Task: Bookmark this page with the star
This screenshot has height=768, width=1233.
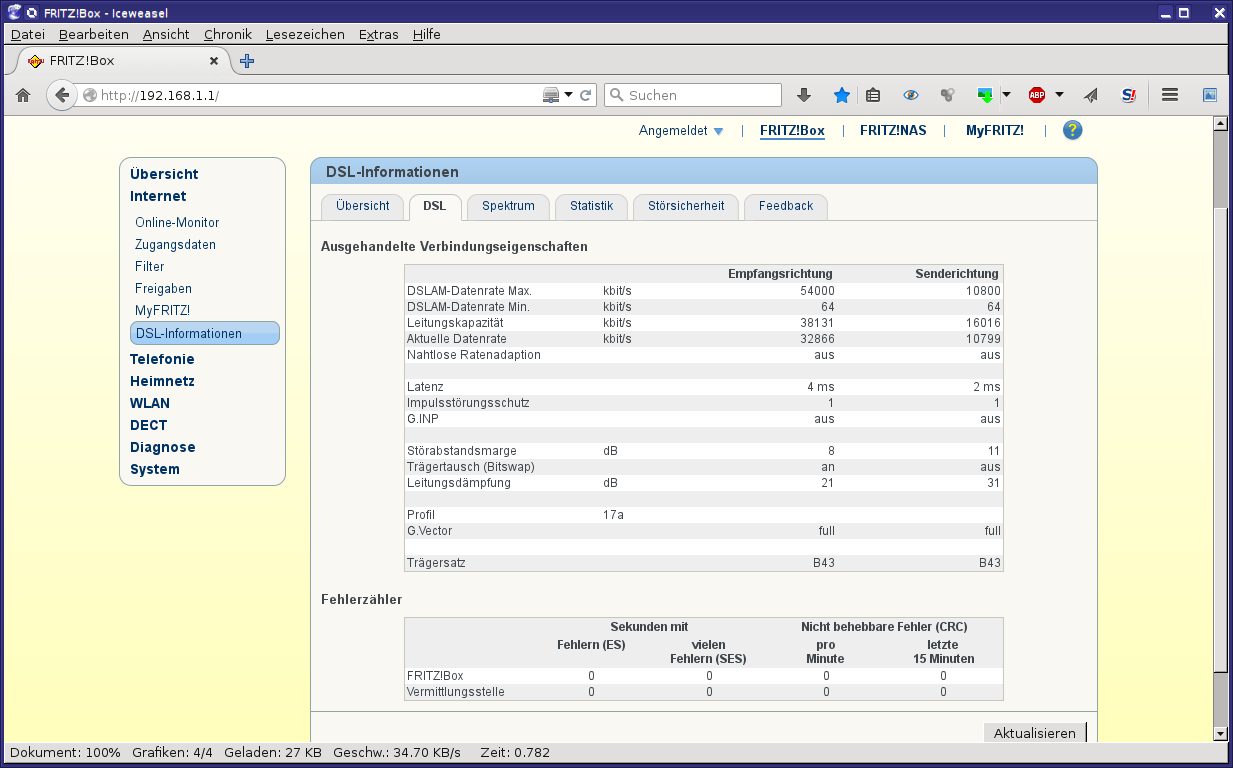Action: [842, 95]
